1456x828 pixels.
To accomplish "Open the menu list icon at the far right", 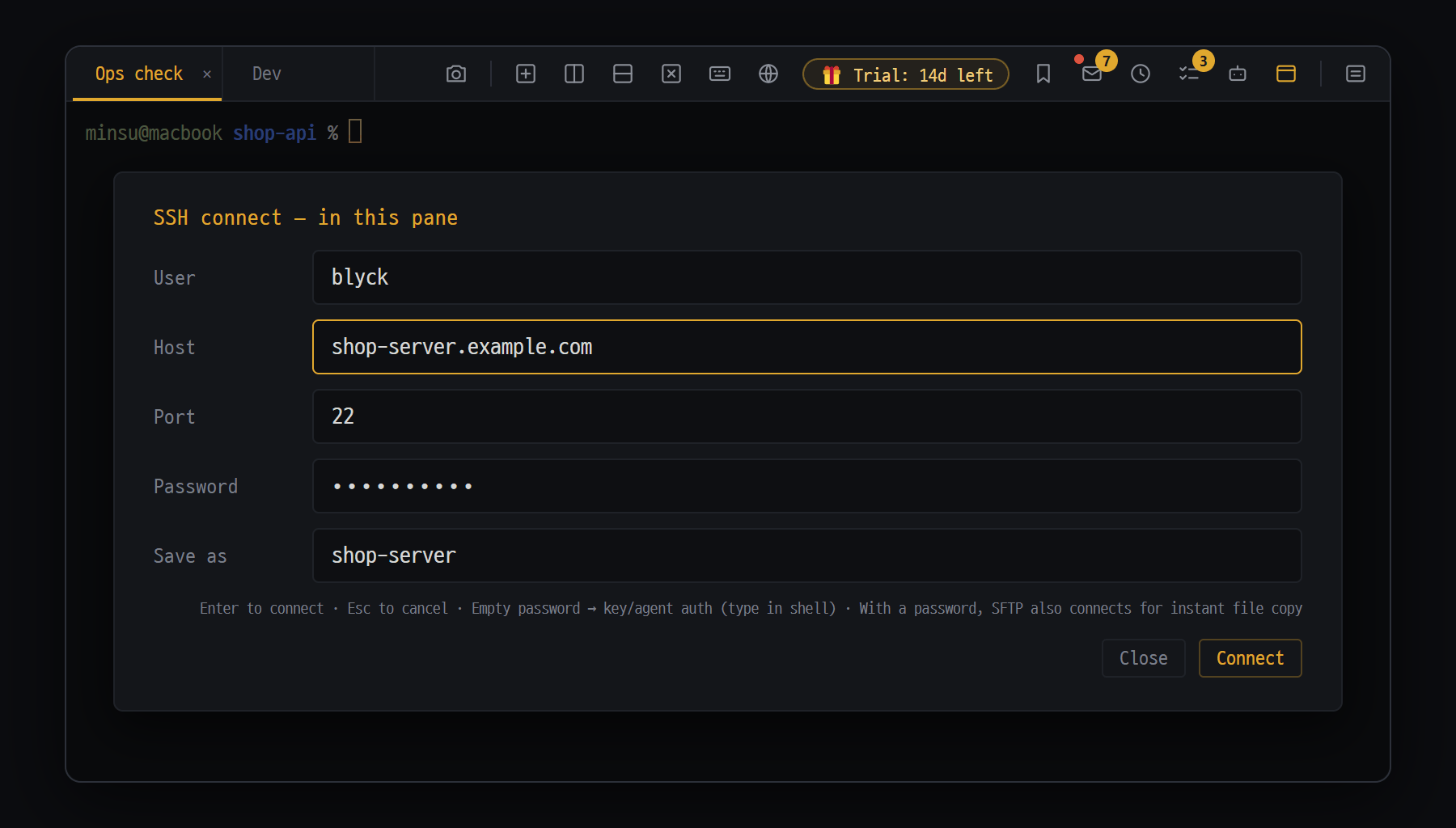I will pyautogui.click(x=1356, y=74).
